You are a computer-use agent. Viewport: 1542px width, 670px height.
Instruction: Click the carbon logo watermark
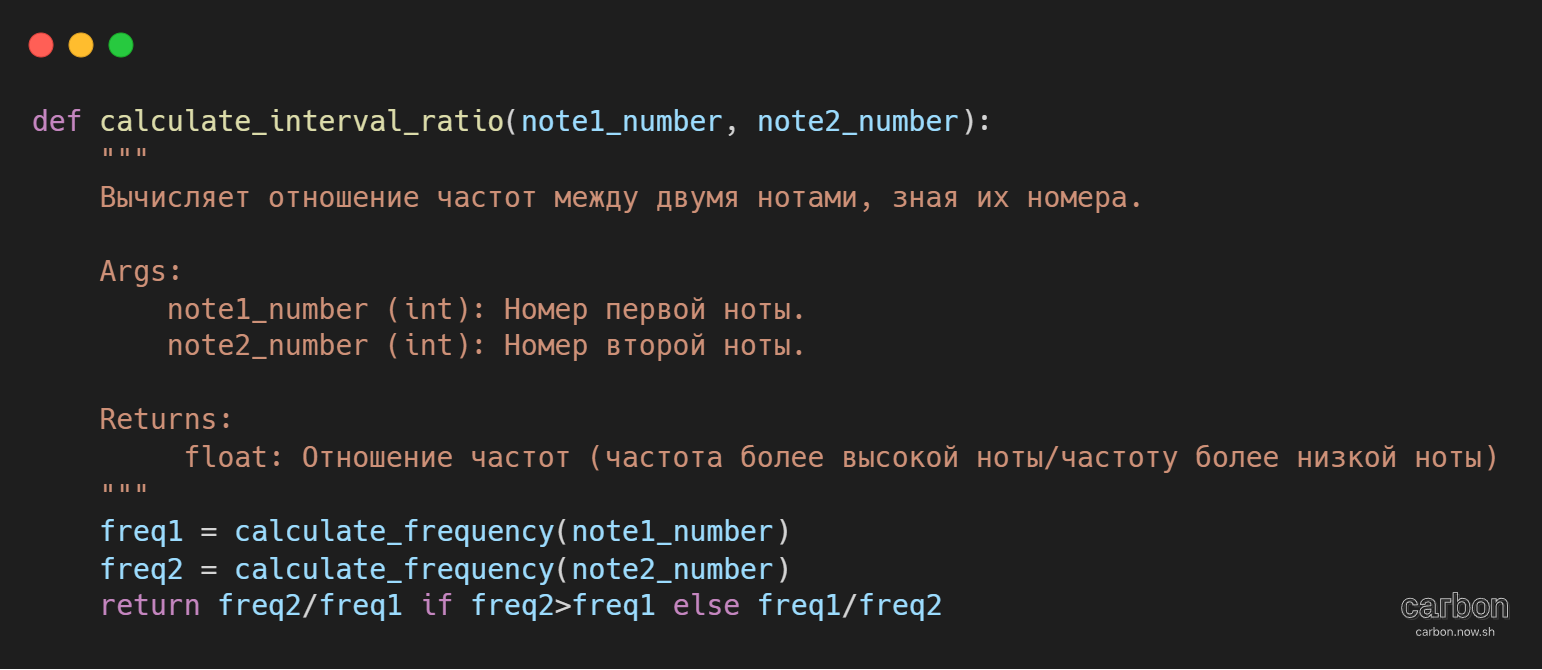click(1455, 606)
